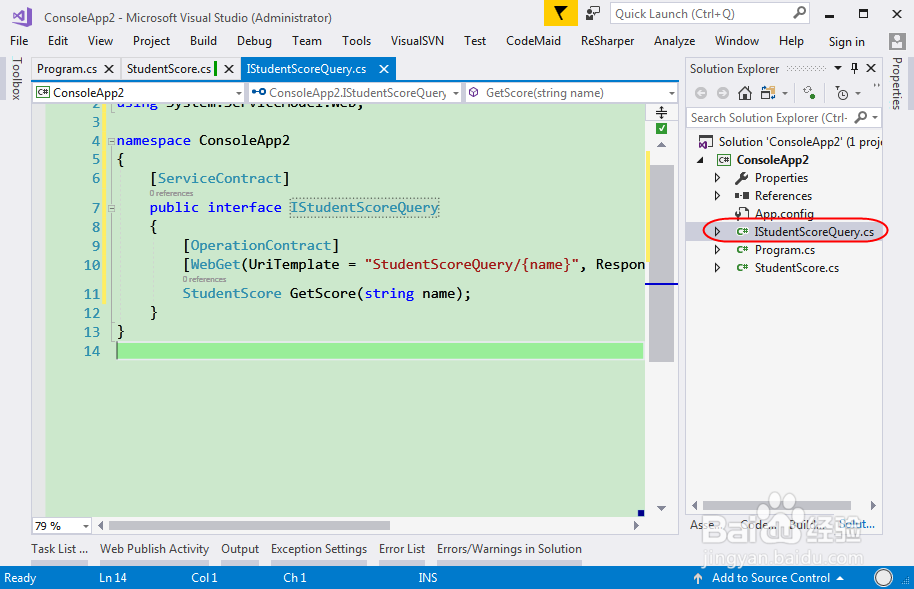
Task: Click the Quick Launch search magnifier
Action: [800, 12]
